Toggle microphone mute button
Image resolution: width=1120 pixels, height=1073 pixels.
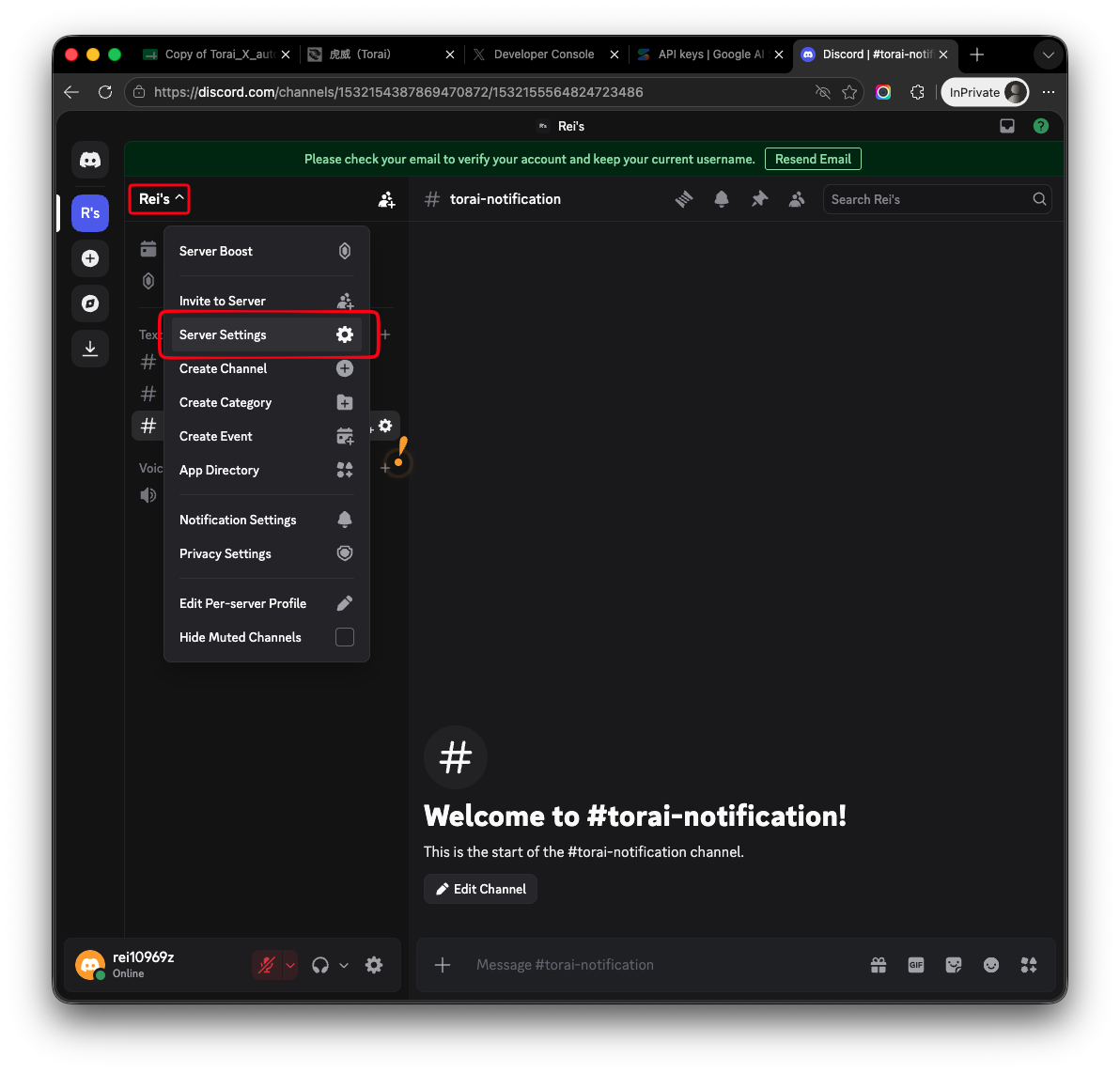click(x=267, y=965)
